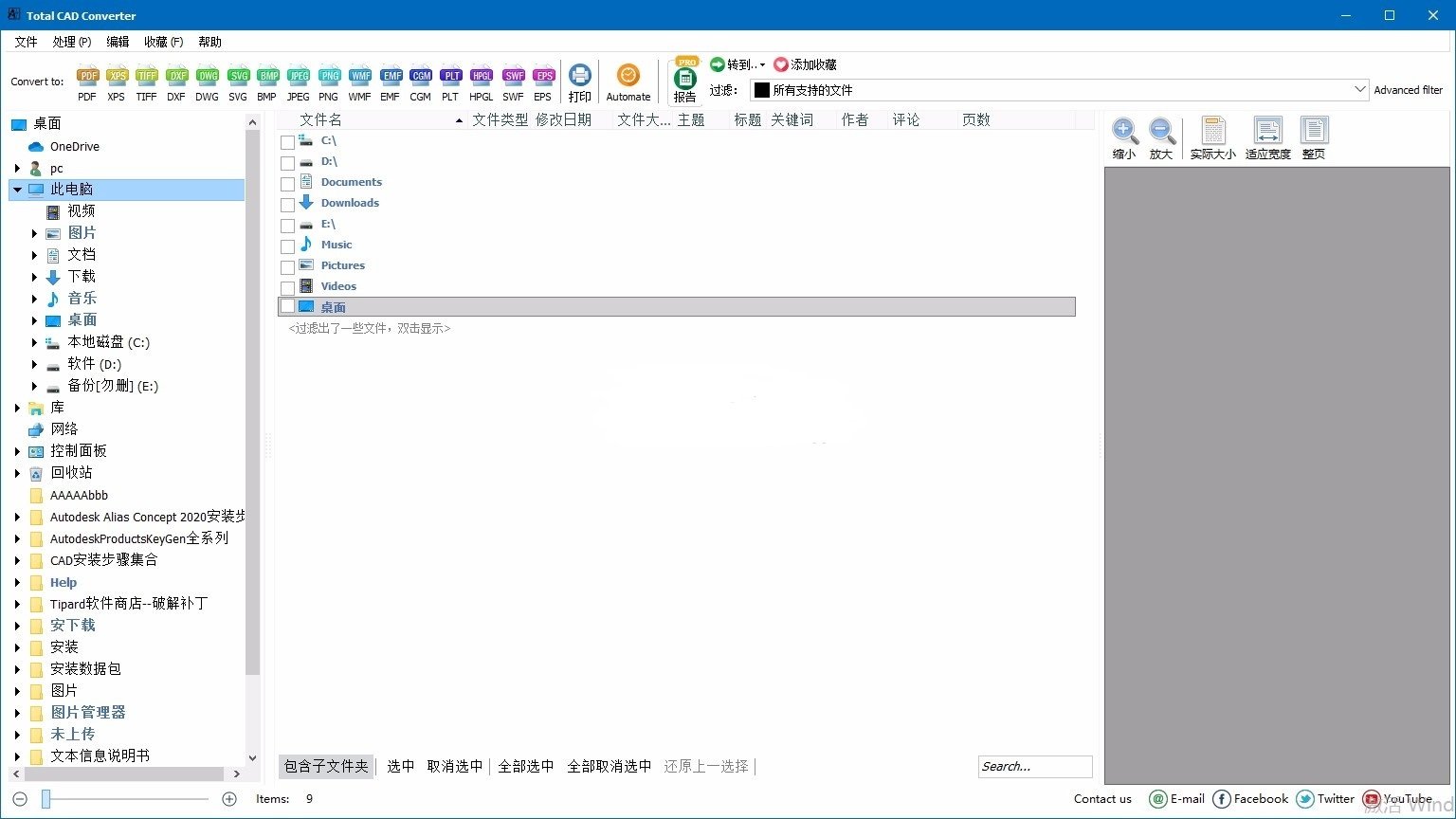Image resolution: width=1456 pixels, height=819 pixels.
Task: Convert to SWF format
Action: (513, 82)
